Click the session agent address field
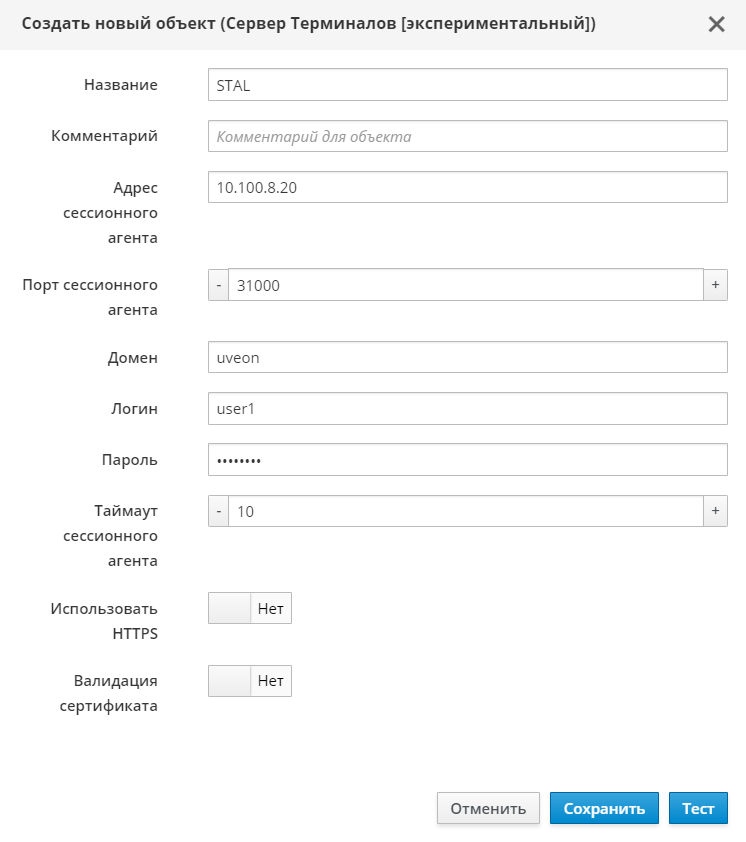Screen dimensions: 746x842 click(x=467, y=187)
